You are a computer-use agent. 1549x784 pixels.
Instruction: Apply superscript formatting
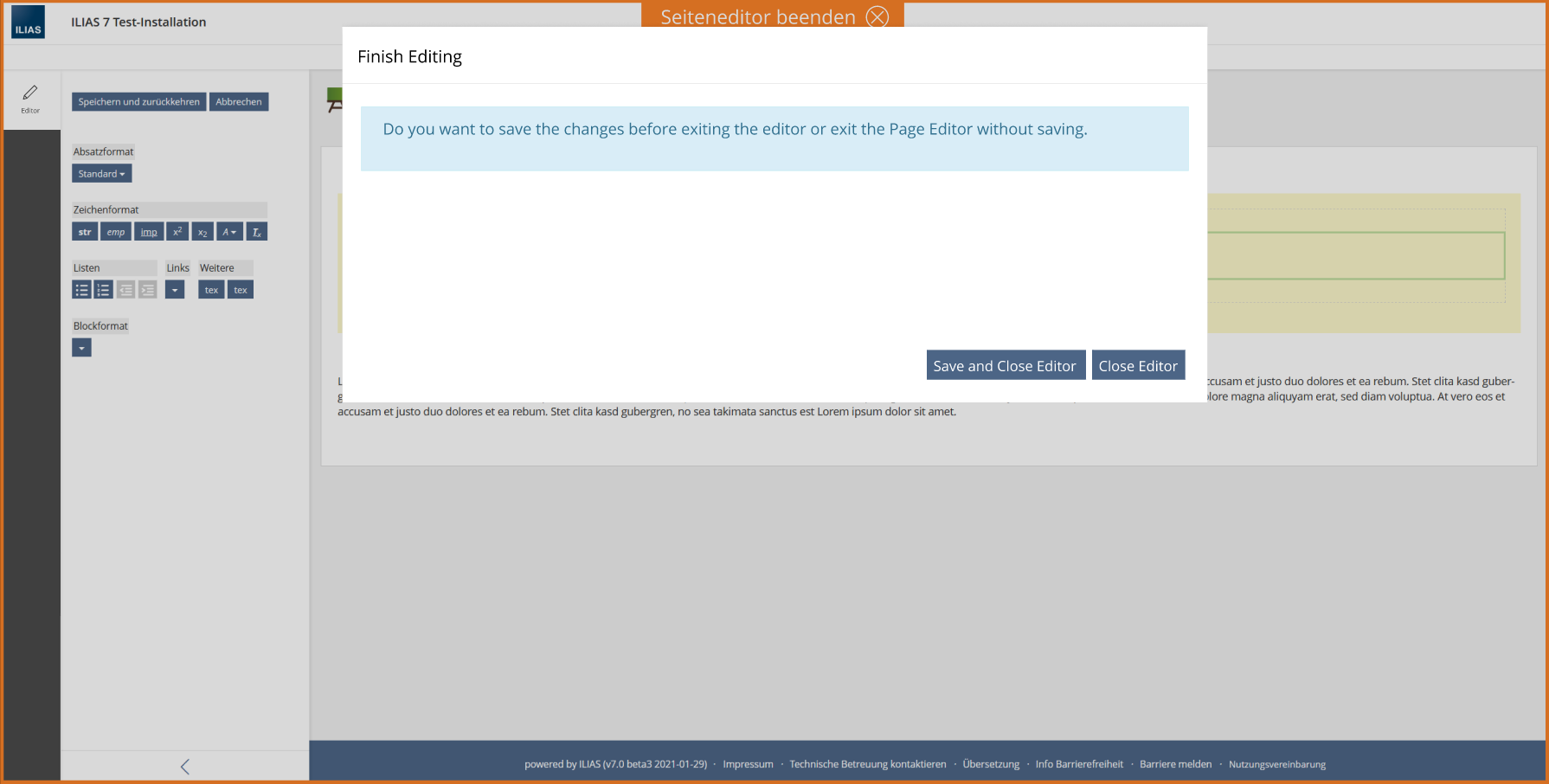(177, 232)
